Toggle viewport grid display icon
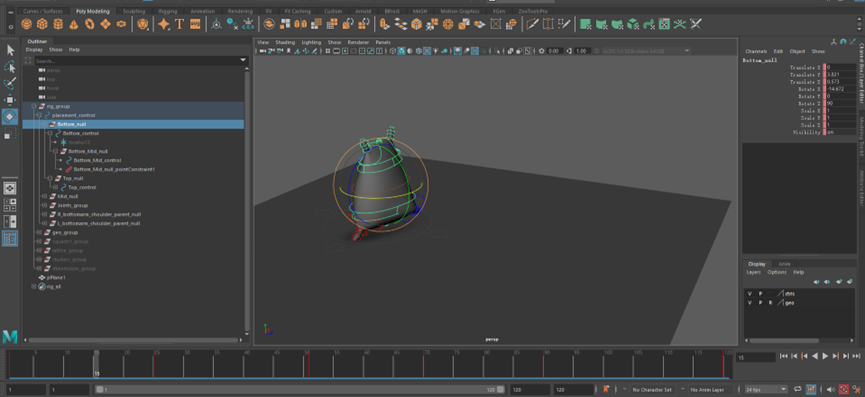The height and width of the screenshot is (397, 865). pos(328,51)
